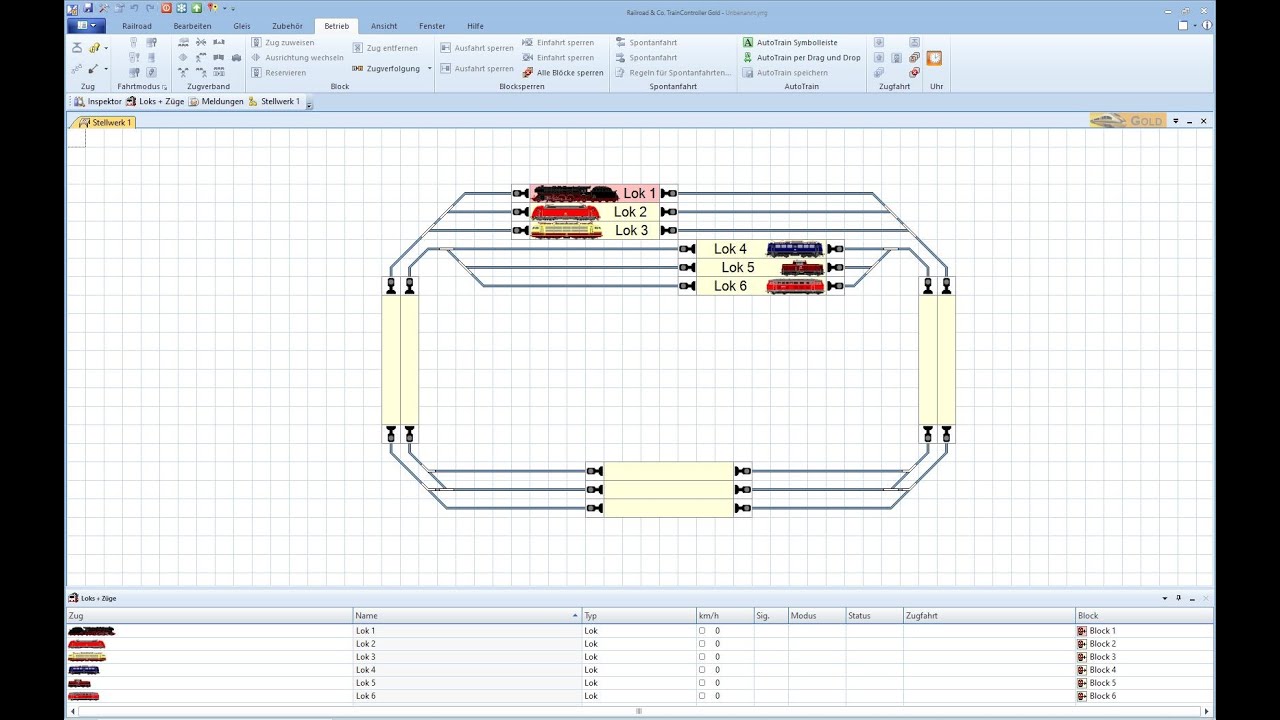Click the Lok 4 block with blue locomotive
Viewport: 1280px width, 720px height.
[x=761, y=249]
